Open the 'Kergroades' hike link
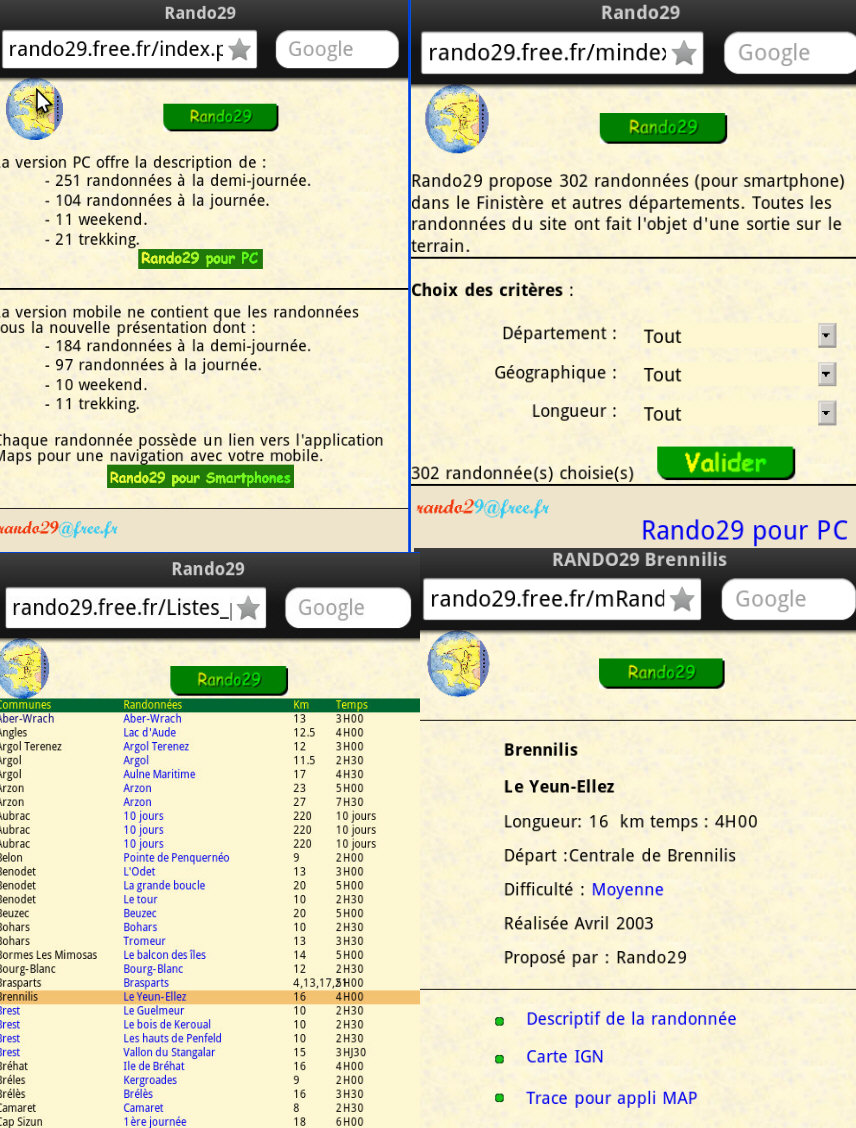 (x=150, y=1080)
